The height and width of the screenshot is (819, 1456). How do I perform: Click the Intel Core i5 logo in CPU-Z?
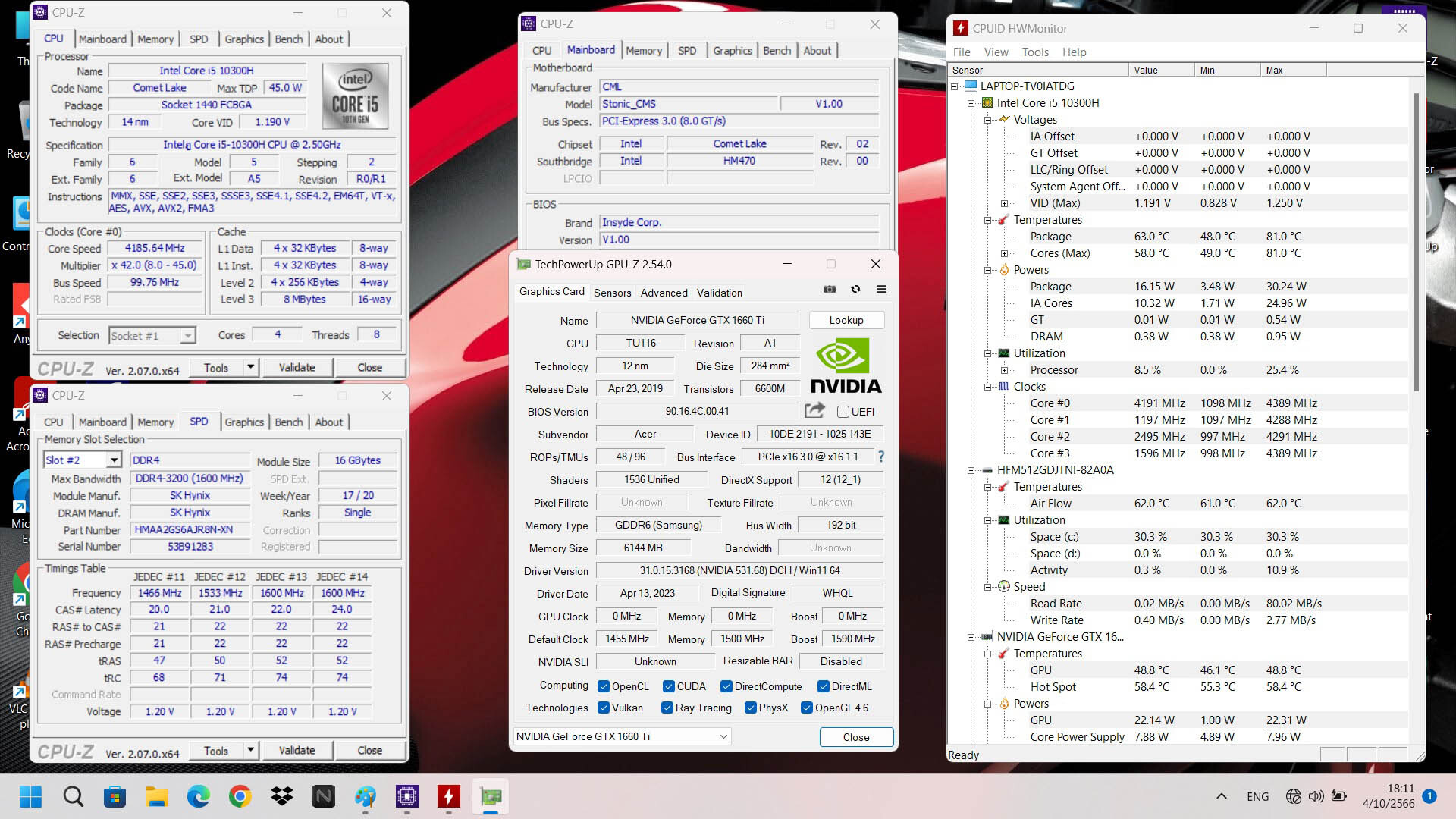(355, 96)
